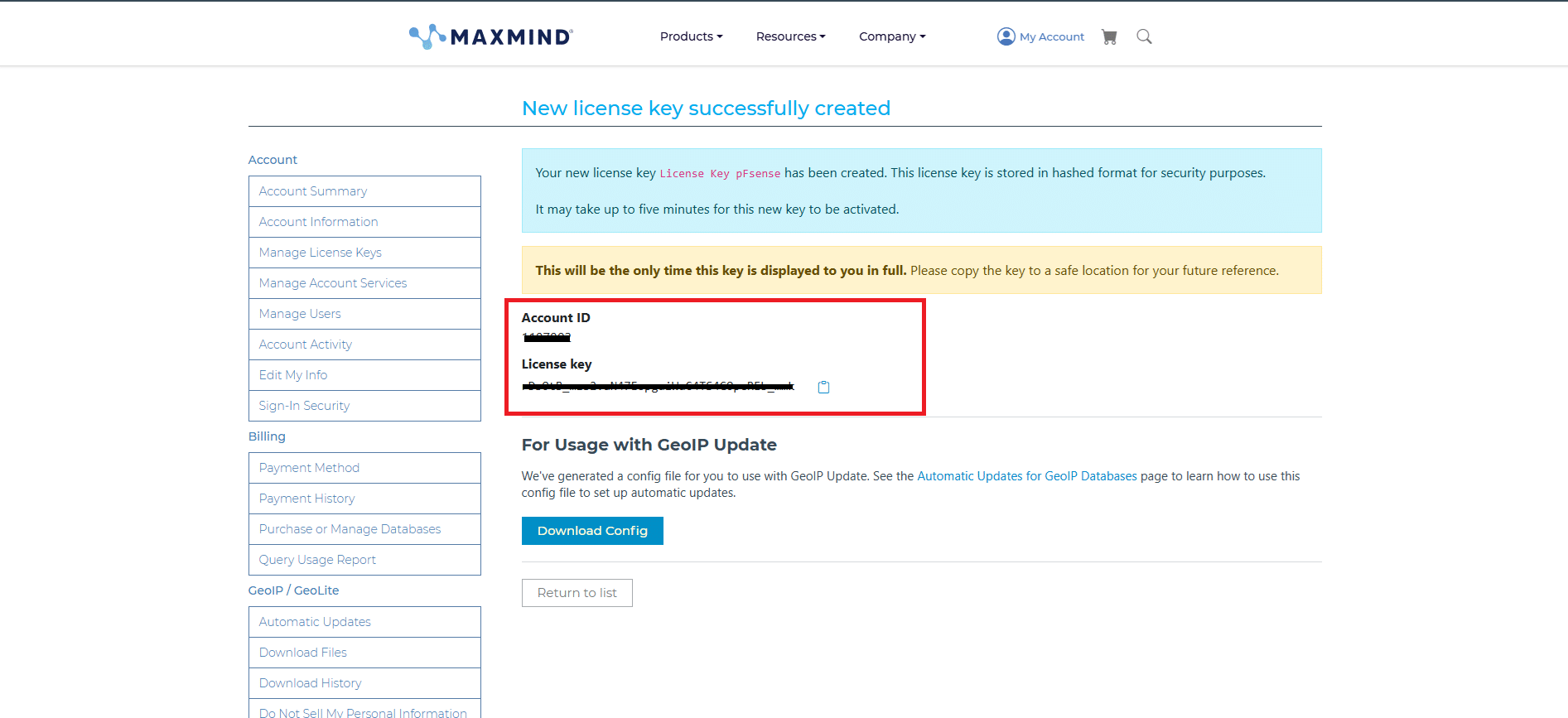Click the 'License Key pFsense' name text
The image size is (1568, 718).
[720, 174]
